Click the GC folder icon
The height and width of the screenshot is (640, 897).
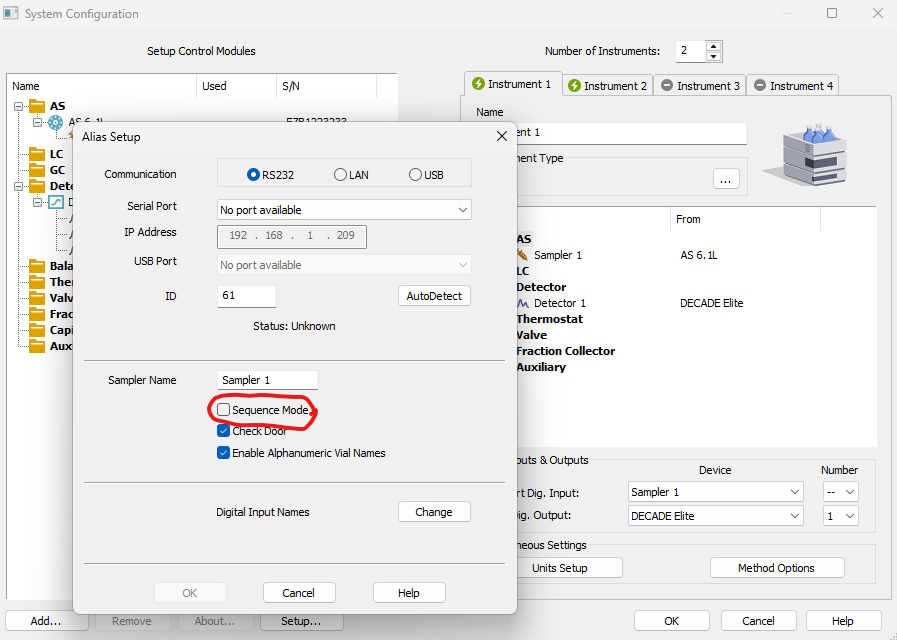point(37,170)
